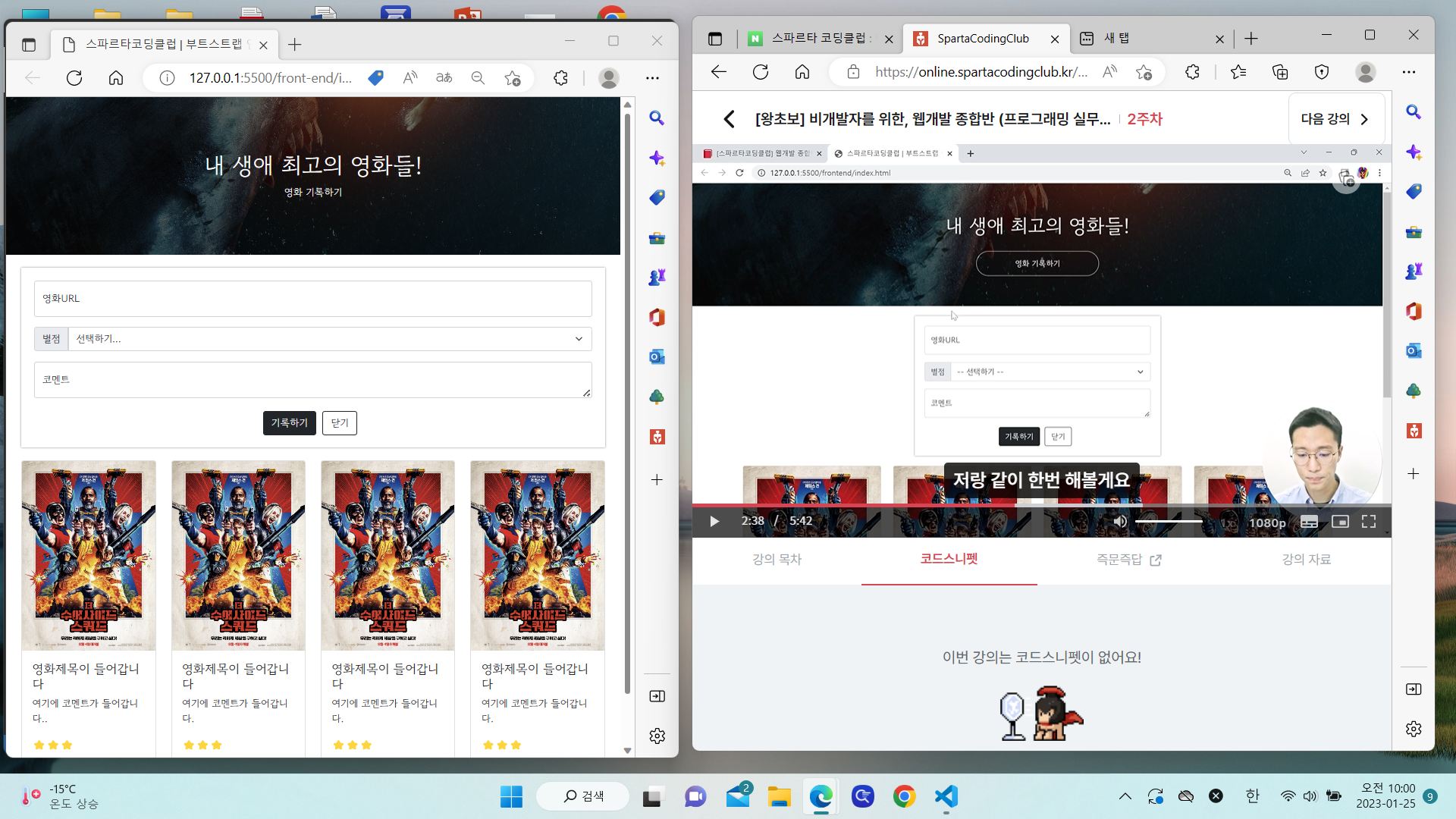
Task: Select the SpartaCodingClub browser tab
Action: (986, 39)
